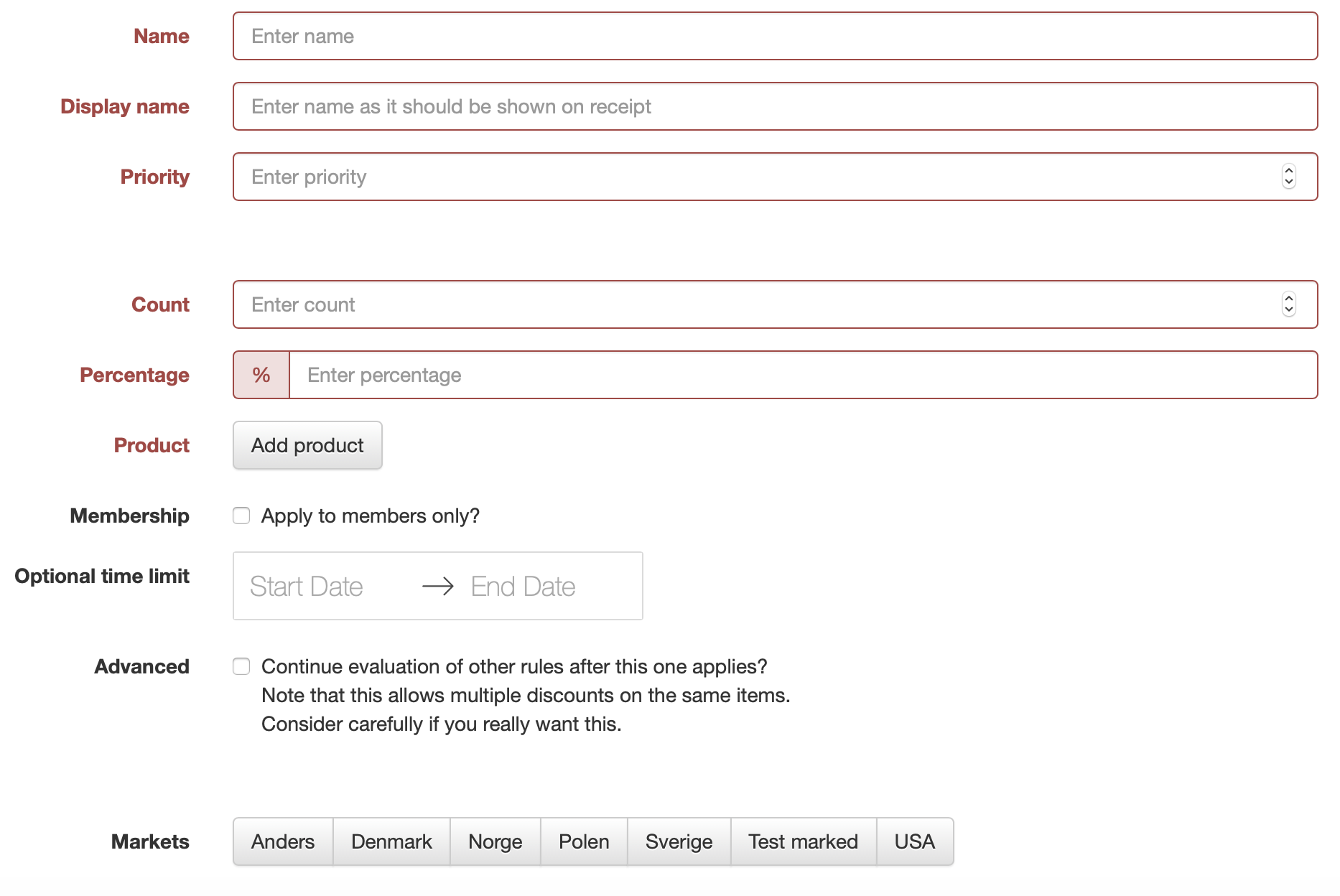Enable Apply to members only checkbox
Screen dimensions: 1340x896
click(x=241, y=516)
